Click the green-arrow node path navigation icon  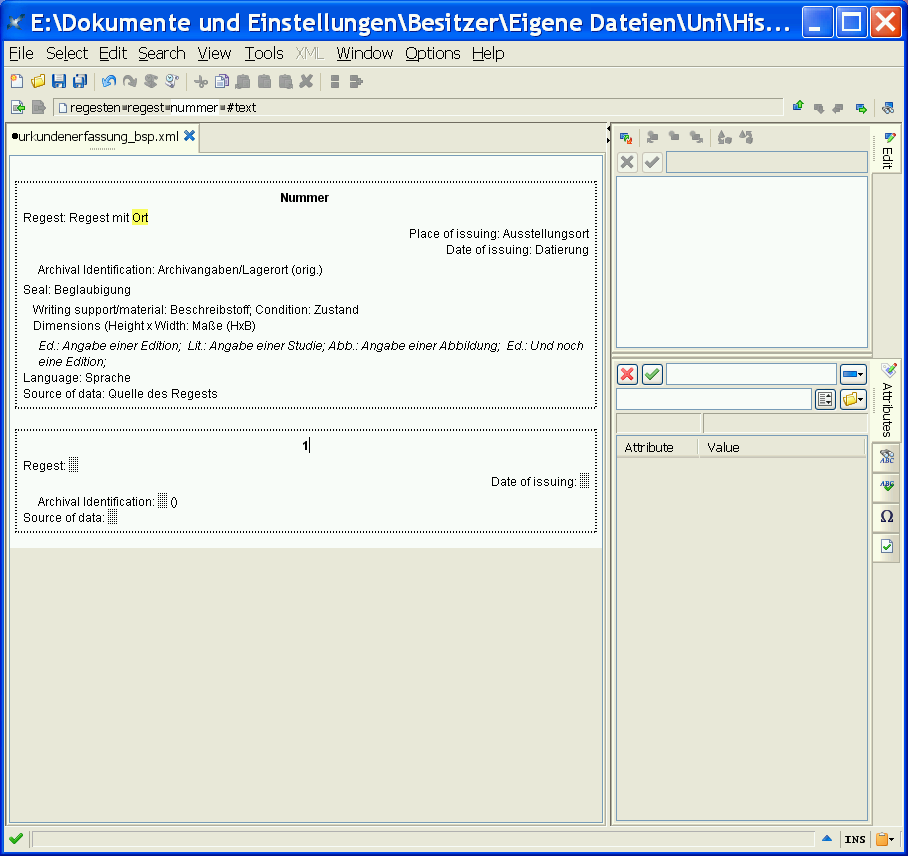point(18,108)
